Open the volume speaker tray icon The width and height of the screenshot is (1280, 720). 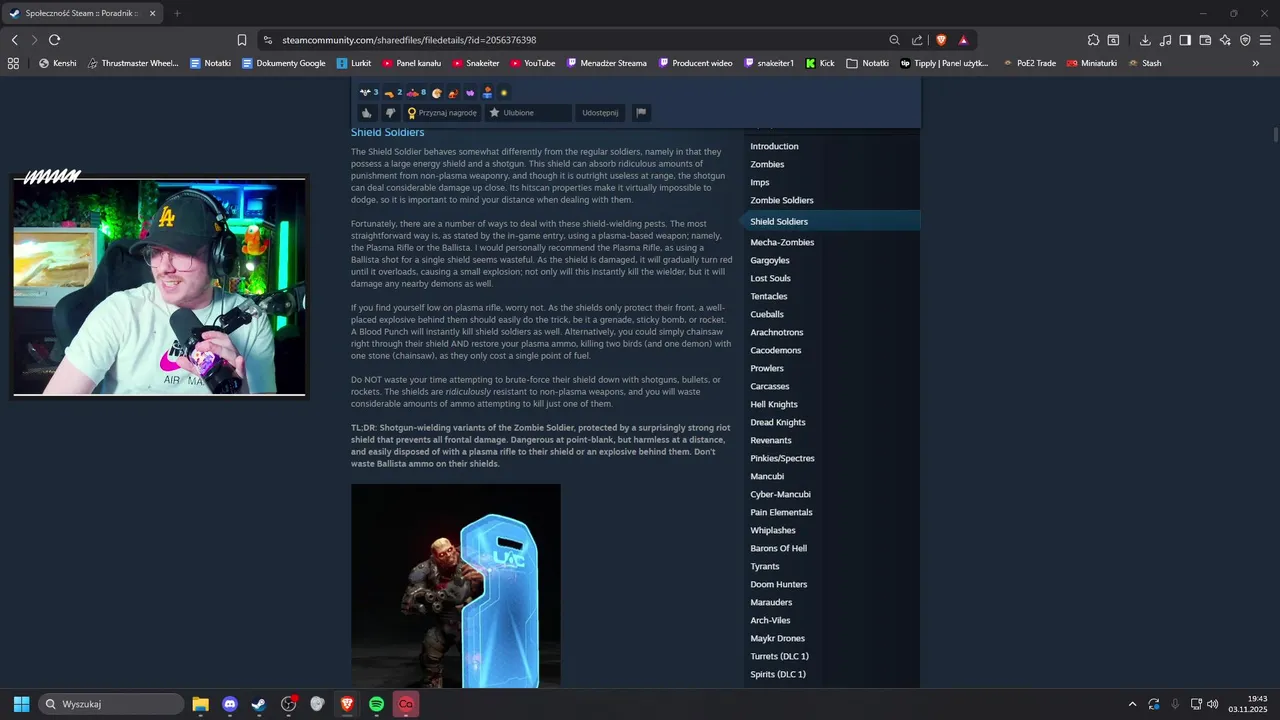pyautogui.click(x=1212, y=704)
